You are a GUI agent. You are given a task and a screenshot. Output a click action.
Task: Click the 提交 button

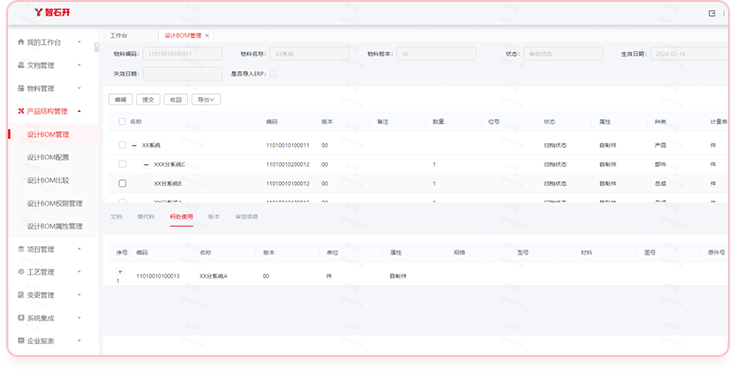pyautogui.click(x=148, y=100)
